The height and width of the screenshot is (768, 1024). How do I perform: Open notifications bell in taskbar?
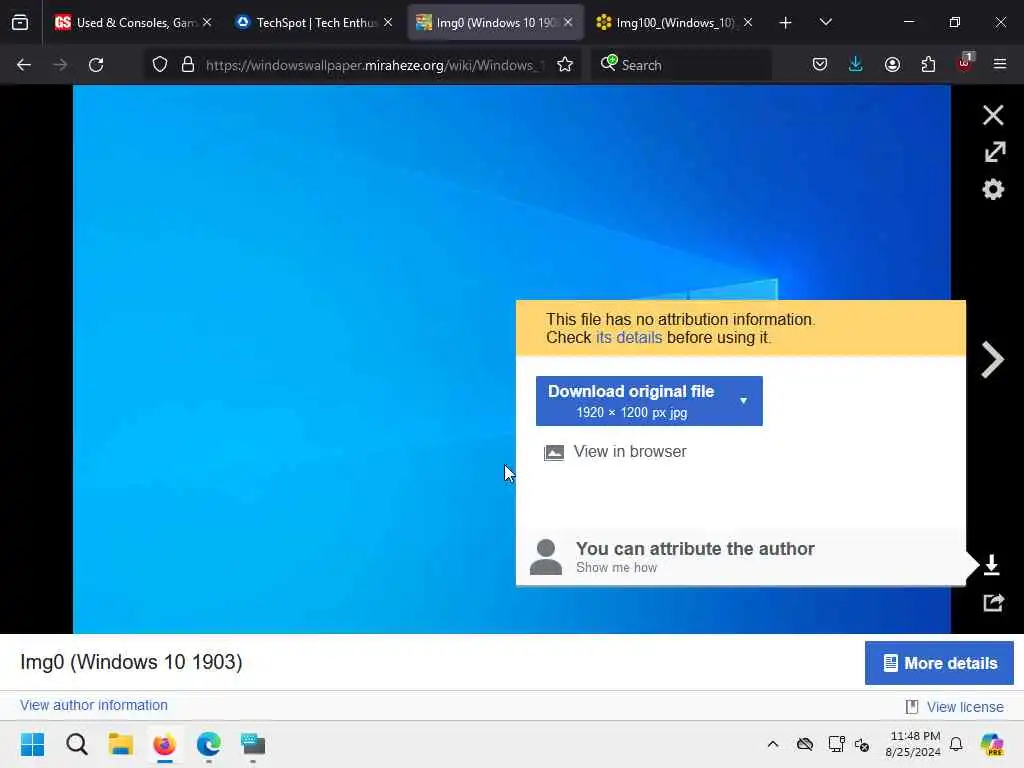956,744
